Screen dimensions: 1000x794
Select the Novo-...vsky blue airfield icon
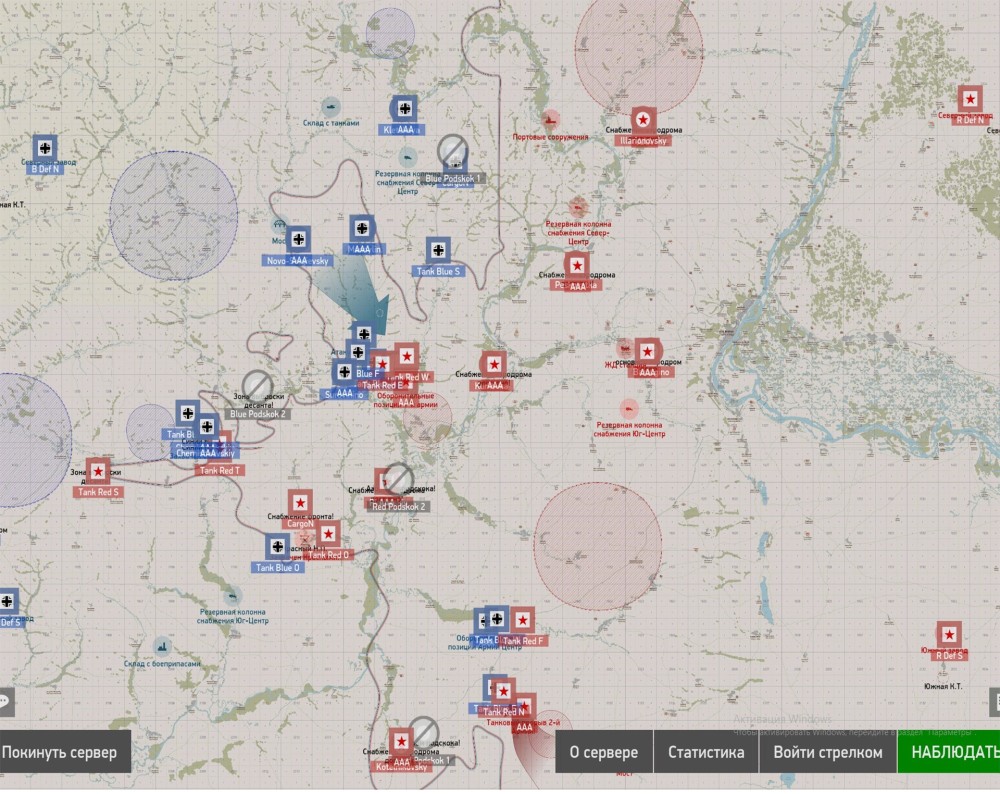click(298, 240)
